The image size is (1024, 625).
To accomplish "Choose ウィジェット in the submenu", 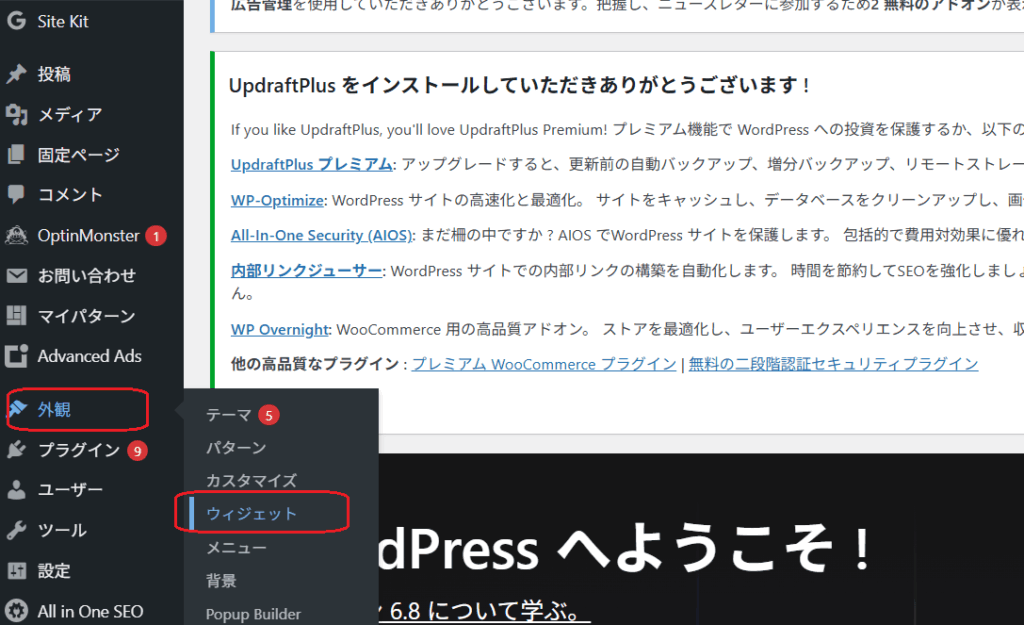I will [x=251, y=514].
